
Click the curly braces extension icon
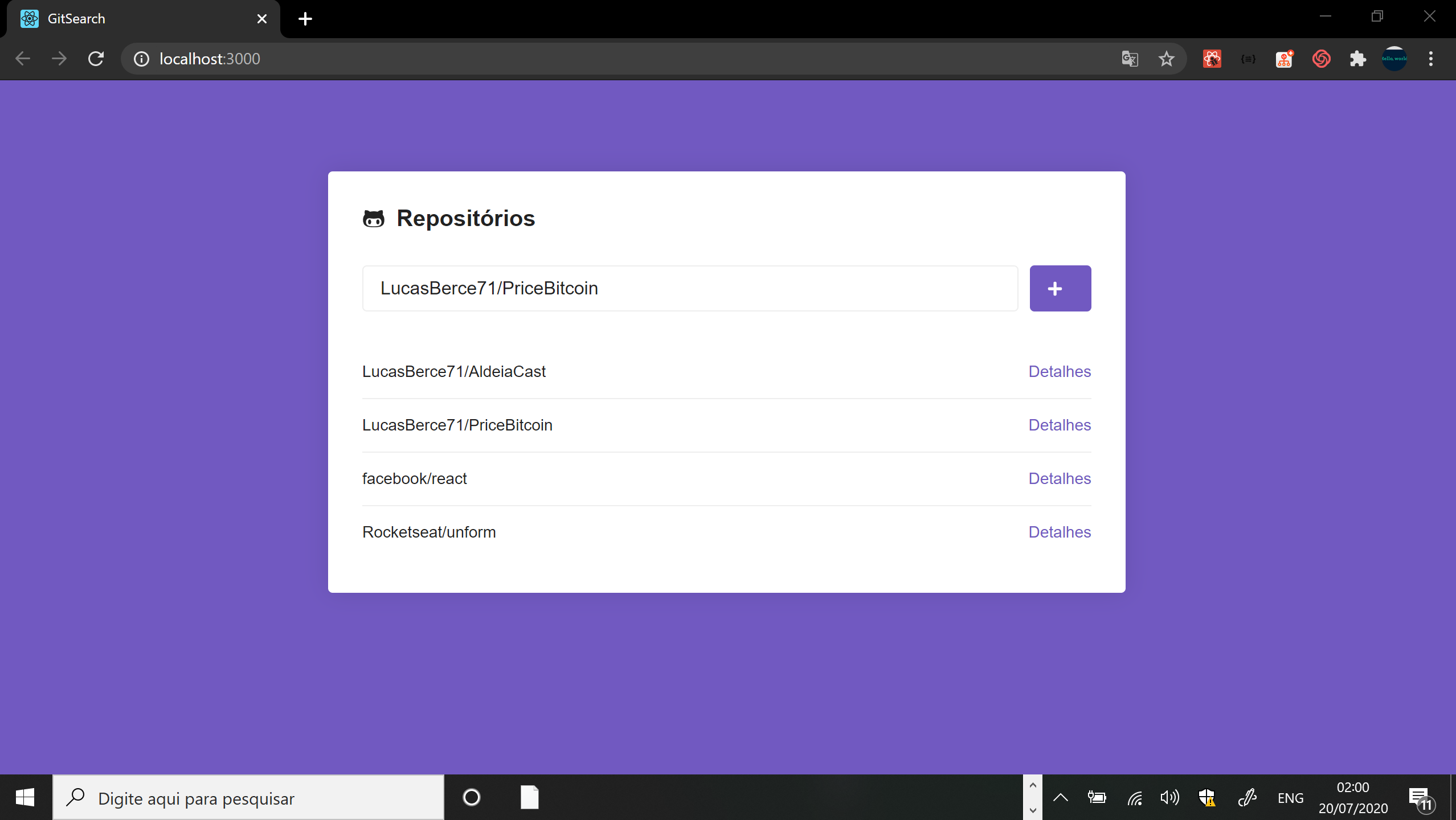tap(1248, 59)
